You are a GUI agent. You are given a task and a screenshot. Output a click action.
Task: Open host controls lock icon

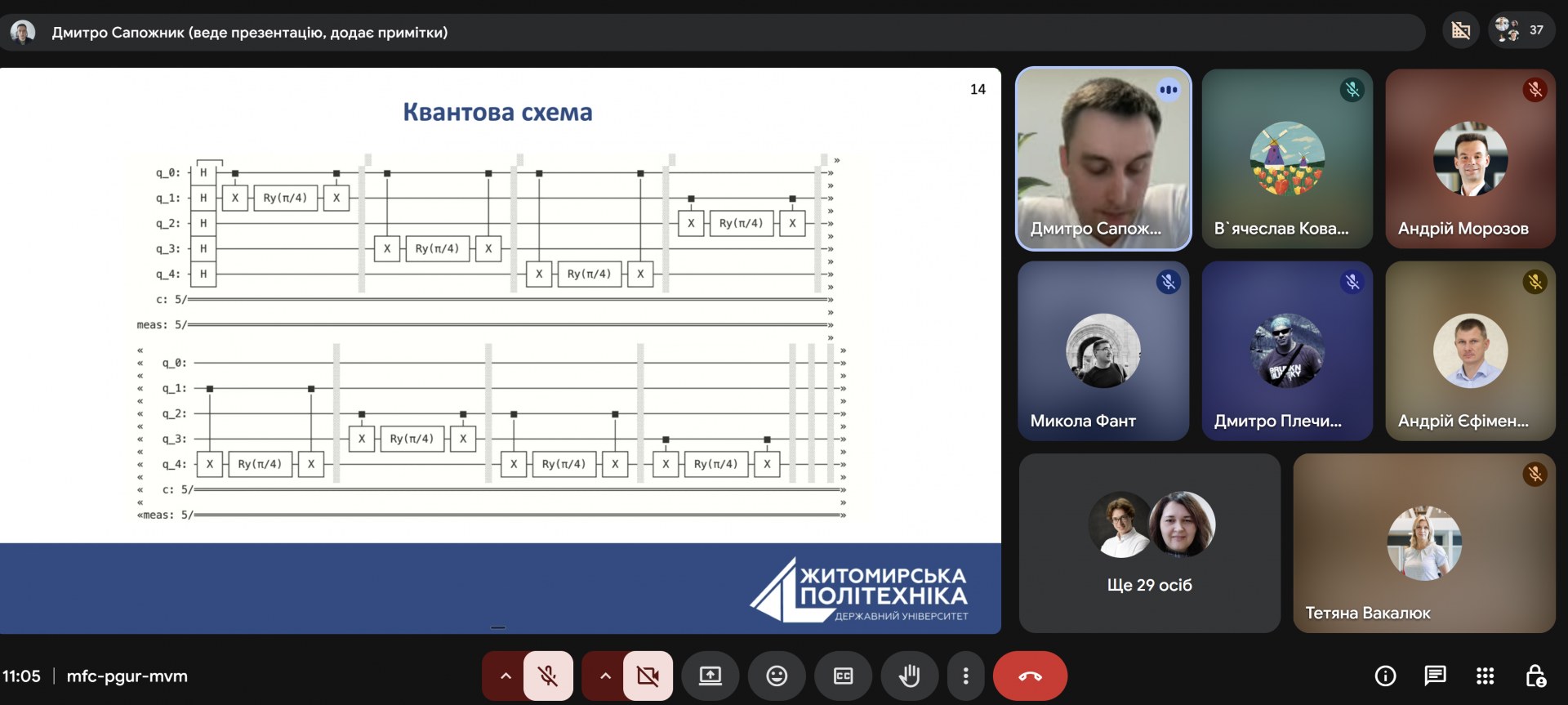tap(1535, 676)
